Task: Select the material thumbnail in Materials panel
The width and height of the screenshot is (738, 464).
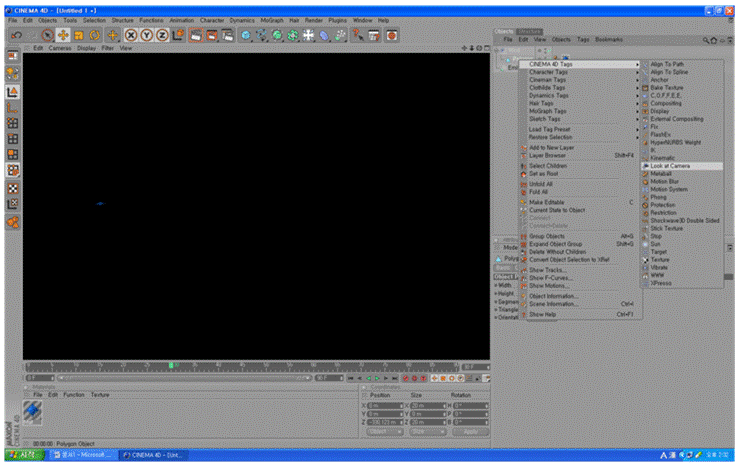Action: point(33,411)
